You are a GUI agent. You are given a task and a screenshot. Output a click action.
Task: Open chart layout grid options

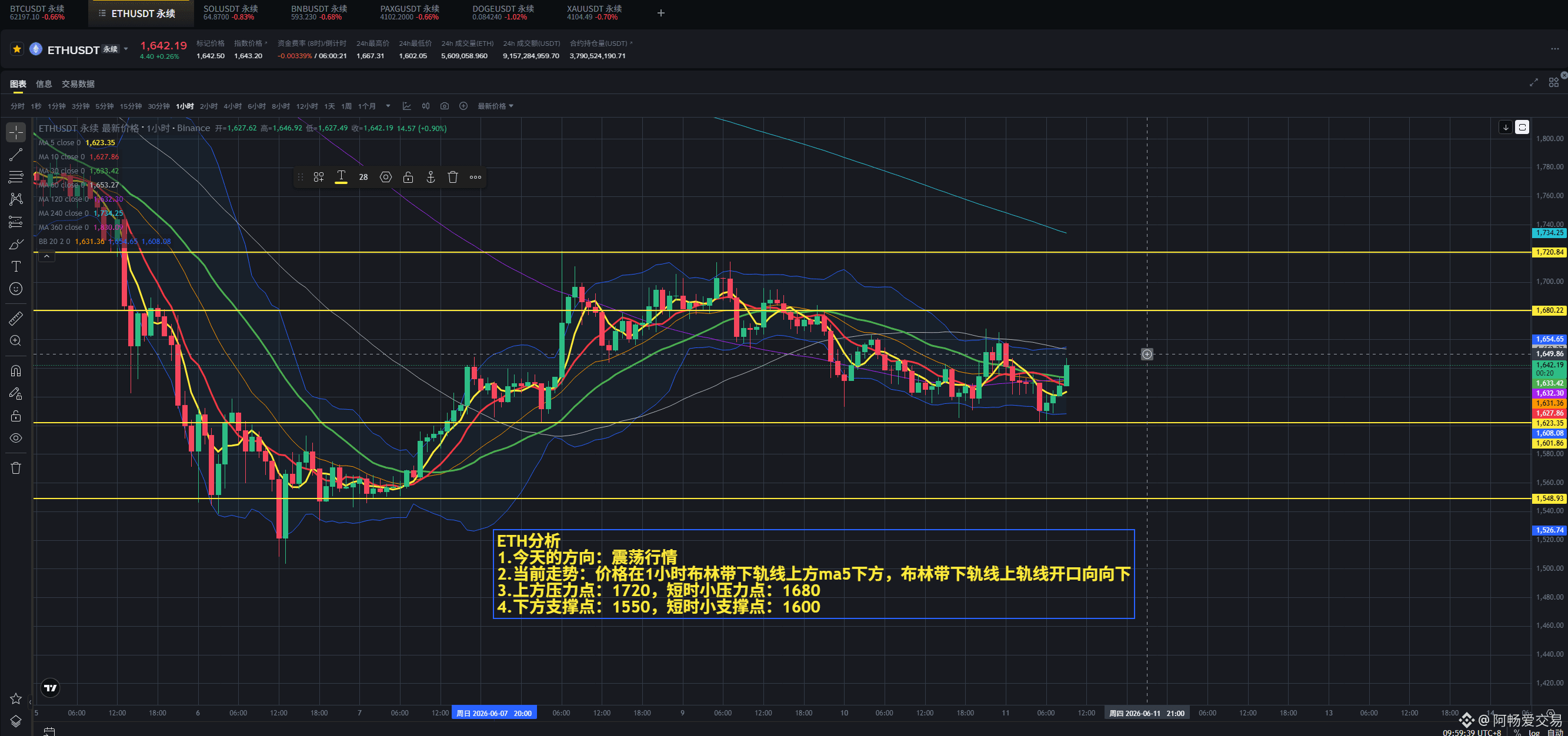point(1553,83)
